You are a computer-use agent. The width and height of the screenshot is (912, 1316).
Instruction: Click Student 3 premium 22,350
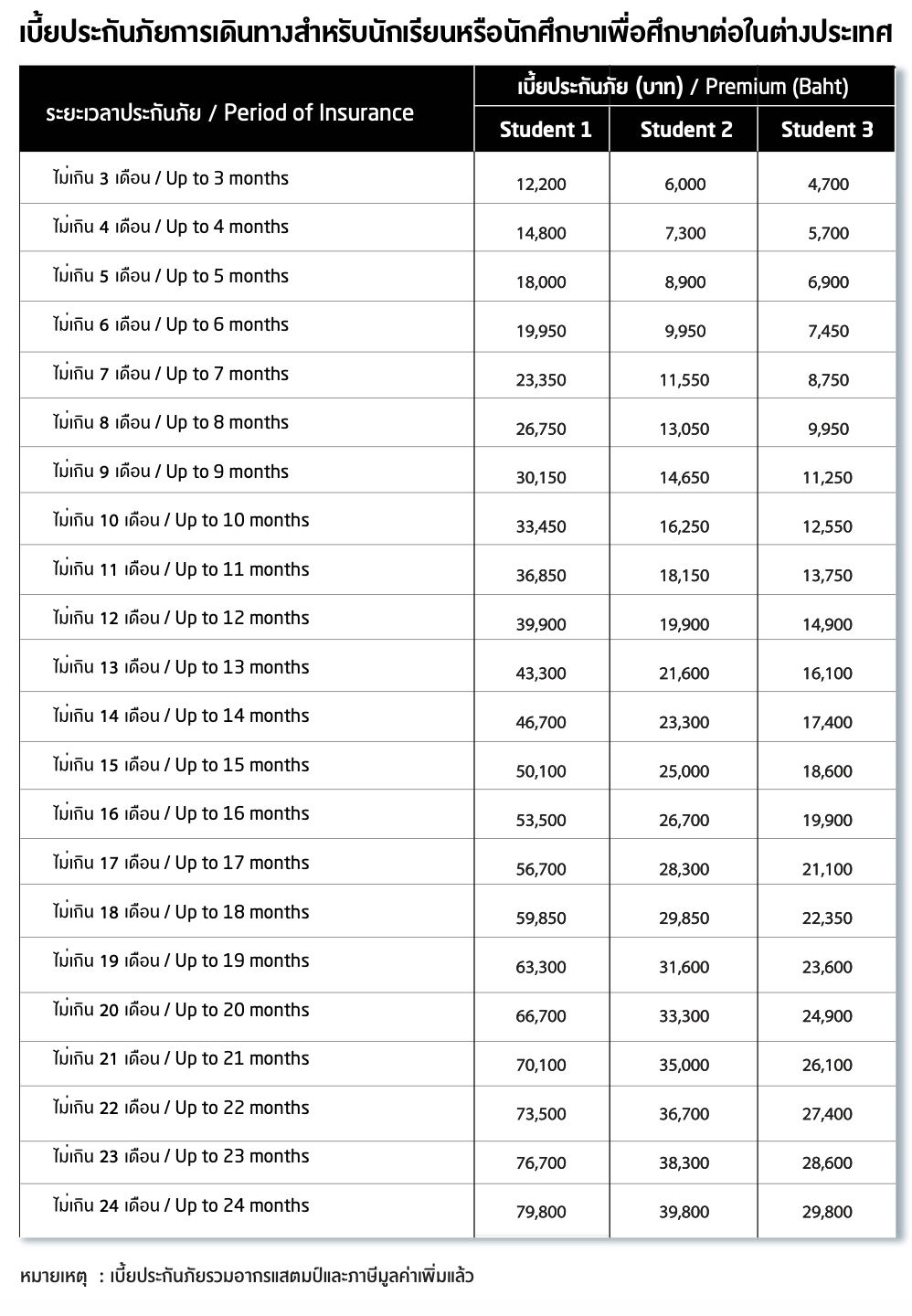(x=828, y=918)
